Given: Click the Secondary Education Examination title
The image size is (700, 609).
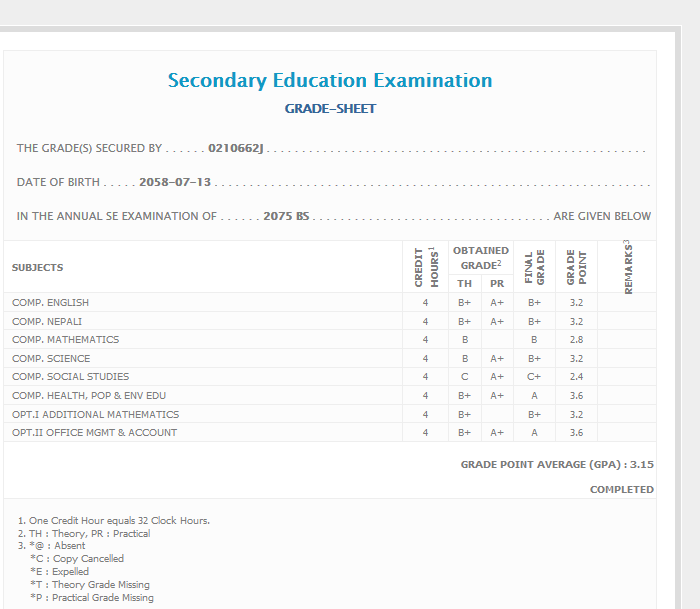Looking at the screenshot, I should tap(330, 81).
